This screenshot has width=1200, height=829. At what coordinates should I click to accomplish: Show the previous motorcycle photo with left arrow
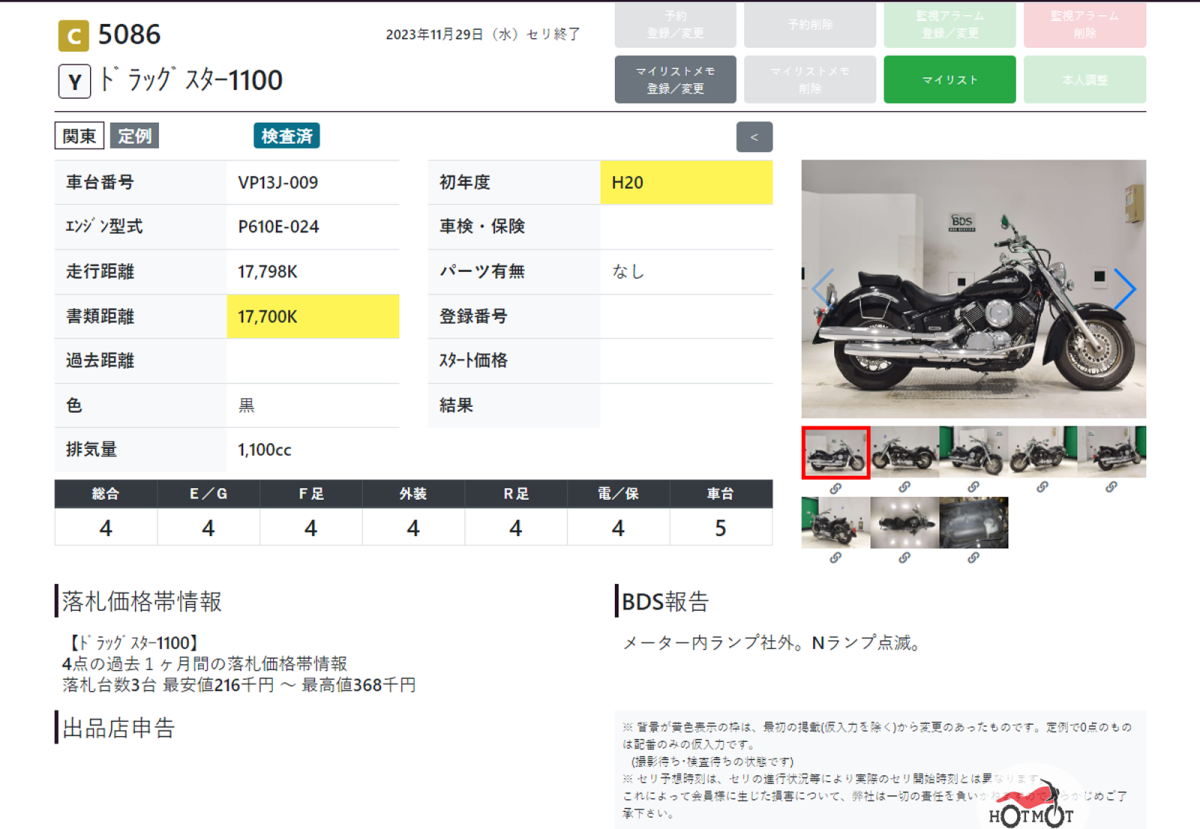pos(822,289)
